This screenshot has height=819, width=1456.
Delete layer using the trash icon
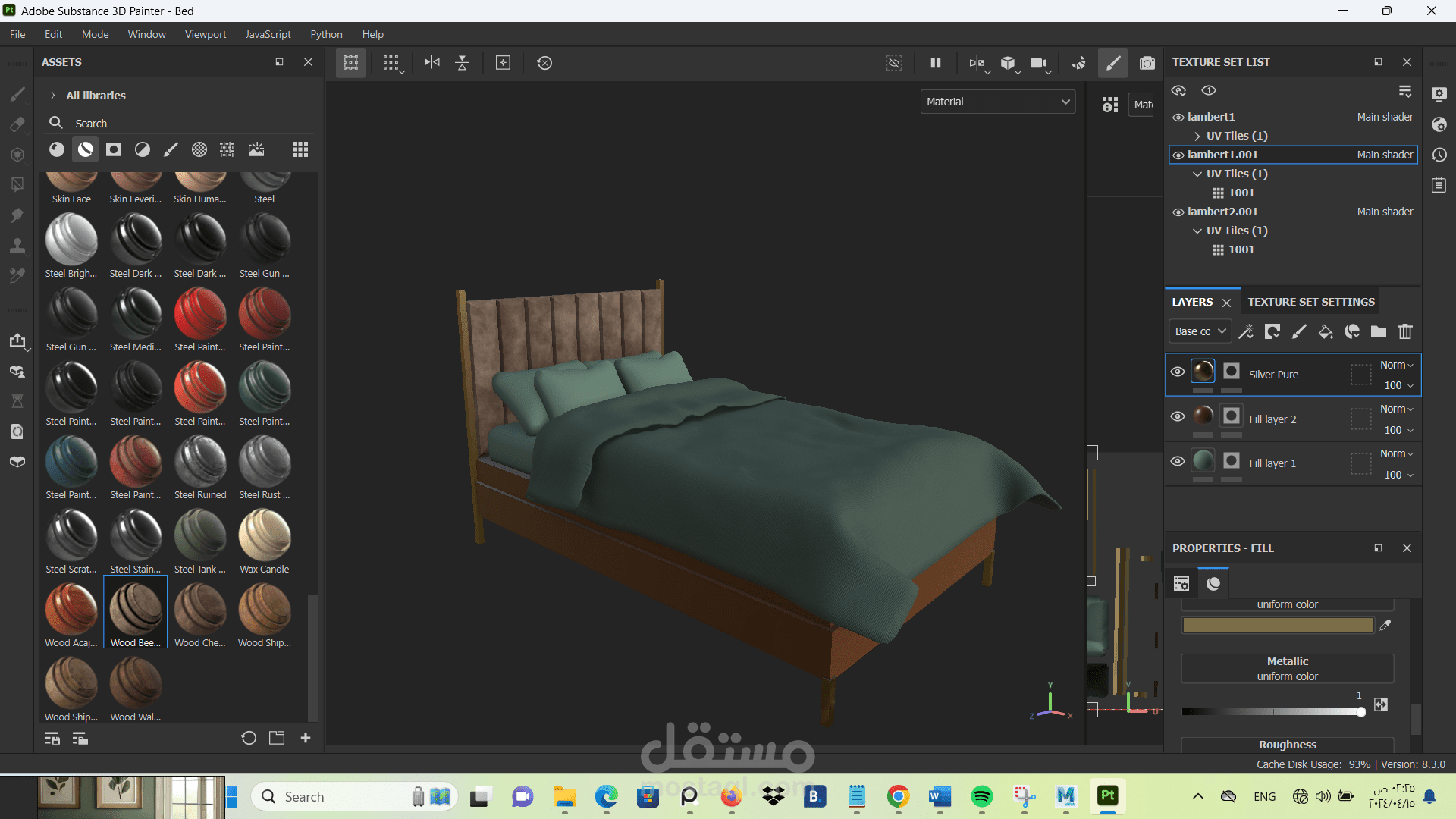(x=1405, y=331)
